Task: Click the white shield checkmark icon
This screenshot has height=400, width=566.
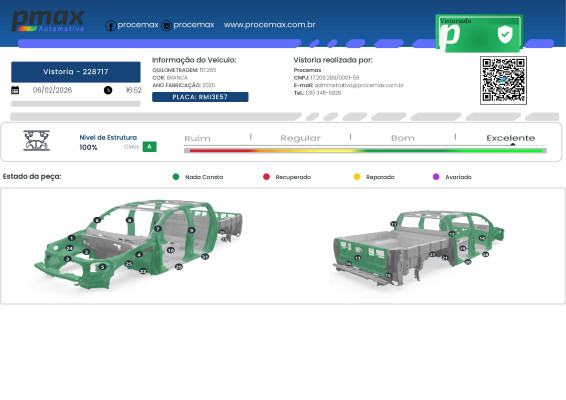Action: (505, 34)
